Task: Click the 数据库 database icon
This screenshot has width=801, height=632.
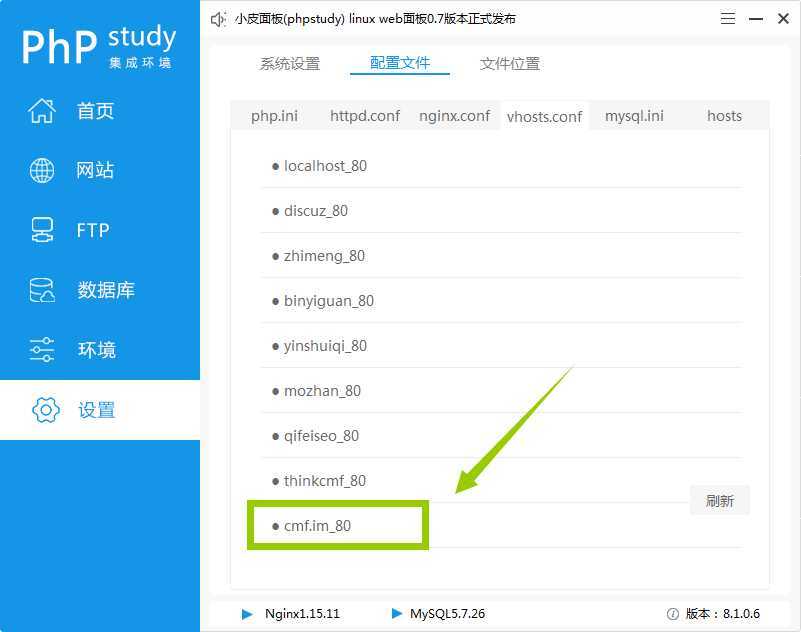Action: 42,290
